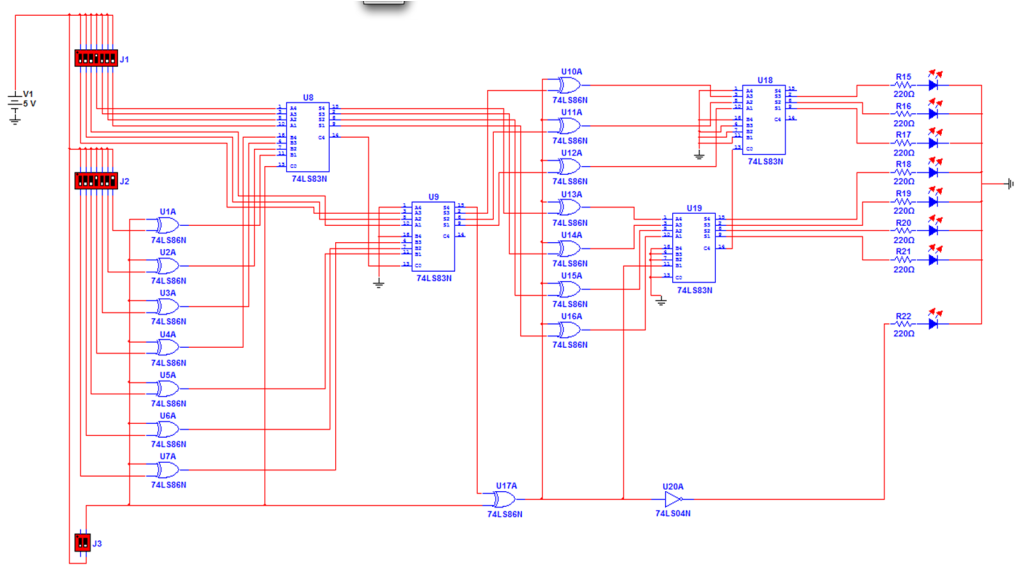Screen dimensions: 1023x574
Task: Click the '74LS83N' label under U9
Action: 434,278
